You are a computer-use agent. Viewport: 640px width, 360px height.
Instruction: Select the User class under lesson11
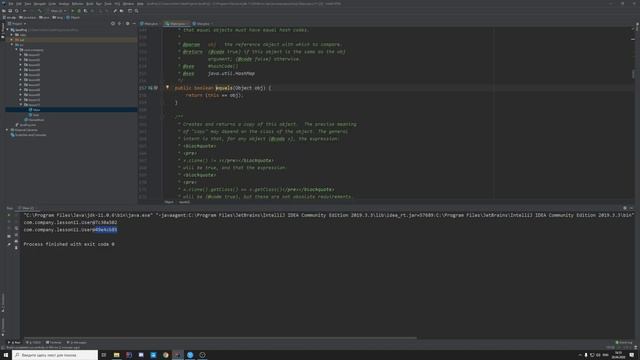pos(33,115)
